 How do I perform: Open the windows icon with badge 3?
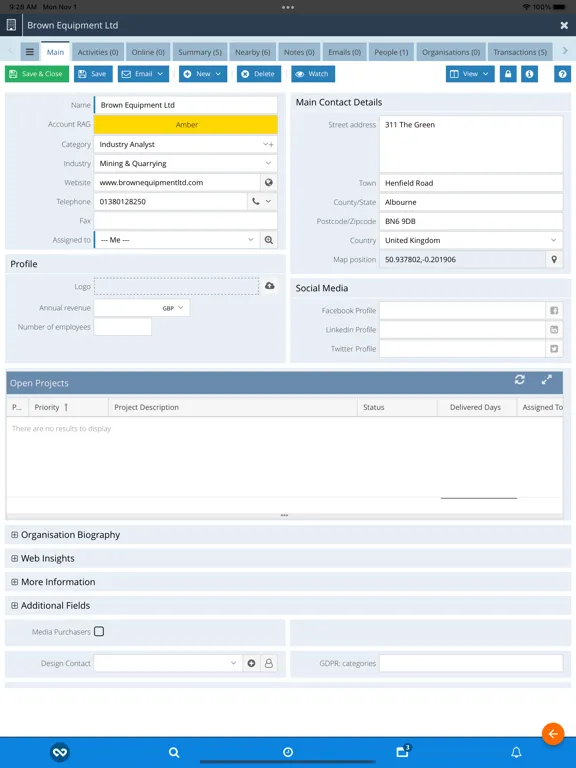coord(403,751)
